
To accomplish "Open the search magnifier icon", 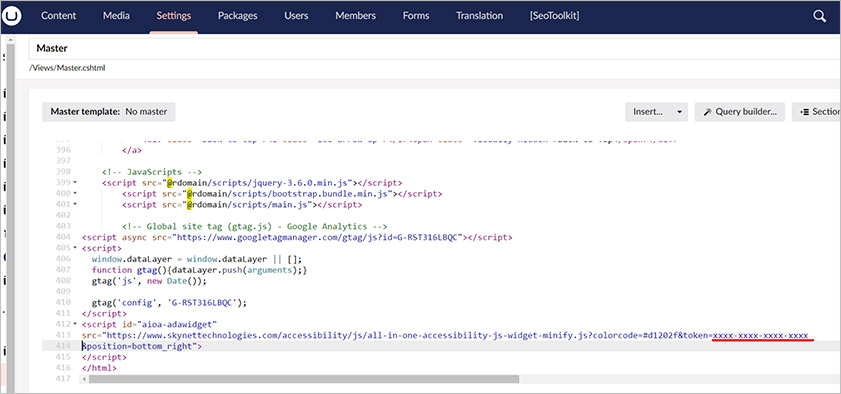I will [819, 16].
